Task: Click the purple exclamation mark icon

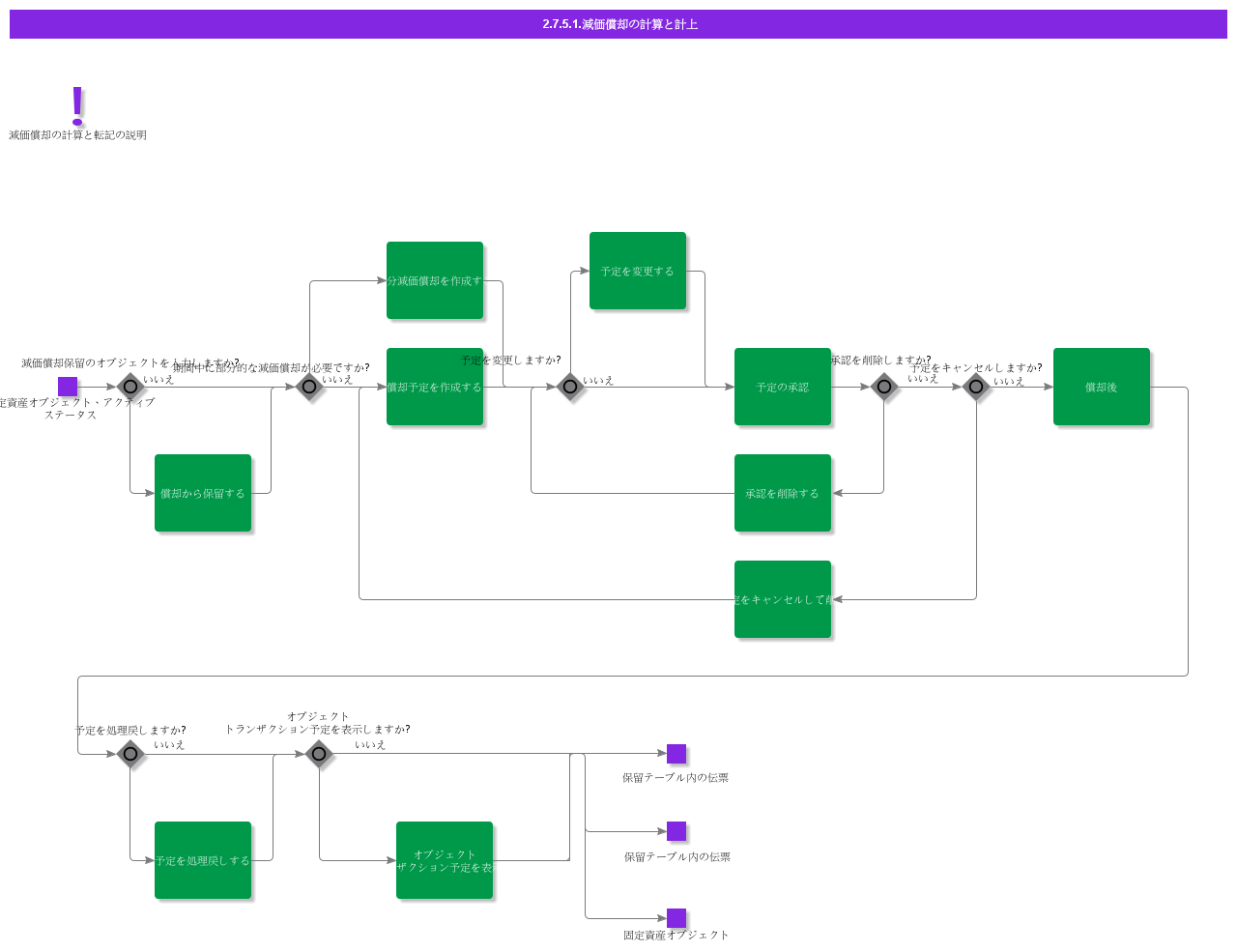Action: [78, 106]
